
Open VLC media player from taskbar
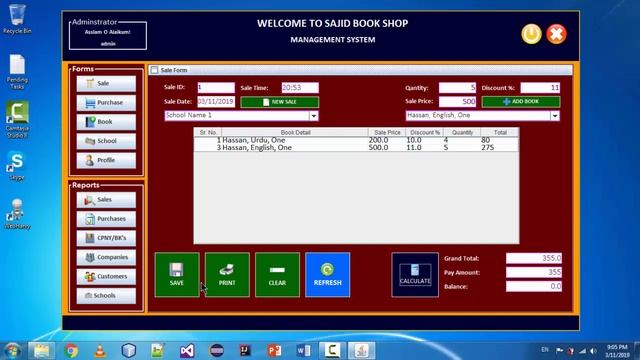(100, 351)
